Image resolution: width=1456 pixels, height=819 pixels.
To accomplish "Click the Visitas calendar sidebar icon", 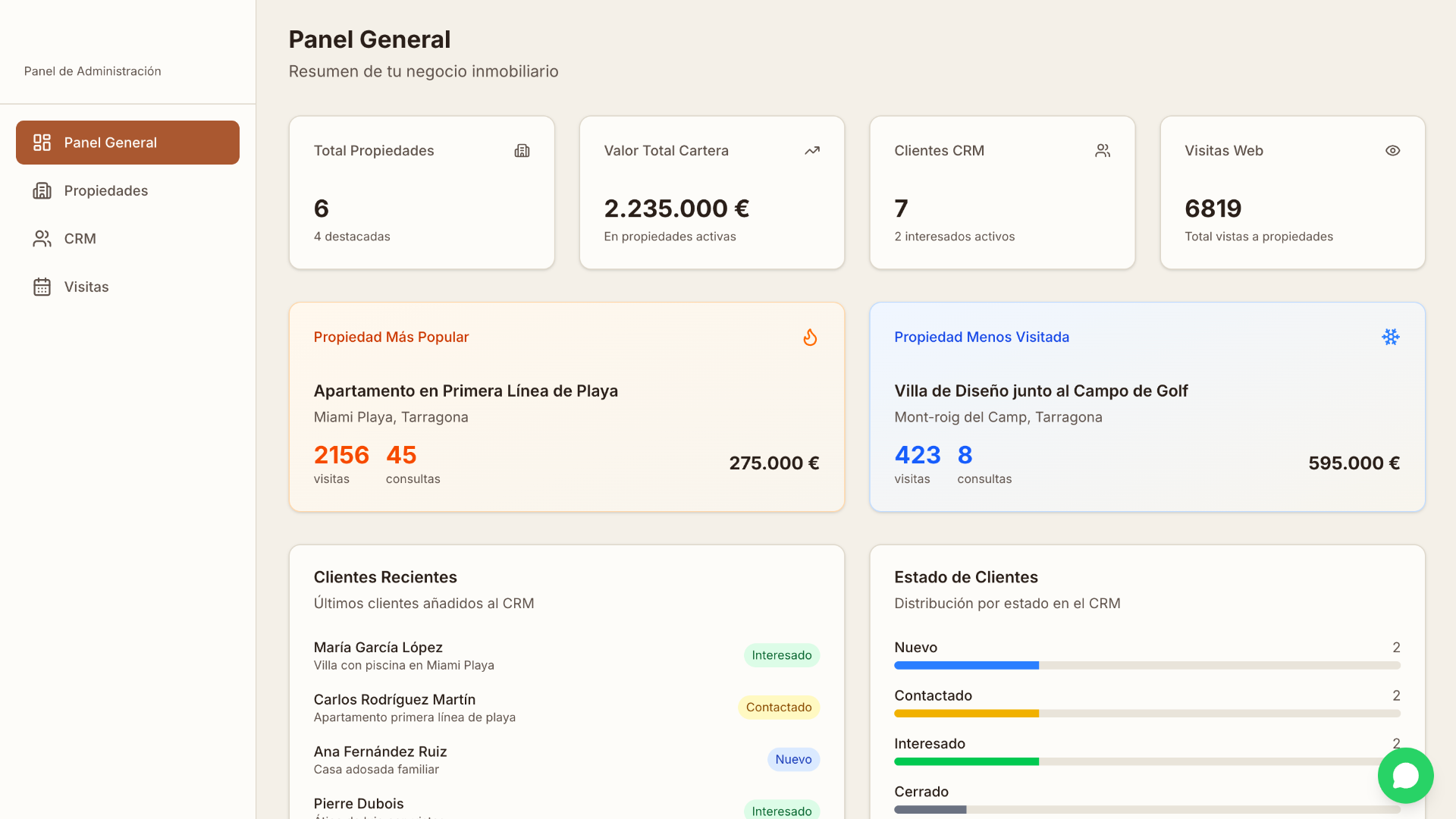I will coord(42,287).
